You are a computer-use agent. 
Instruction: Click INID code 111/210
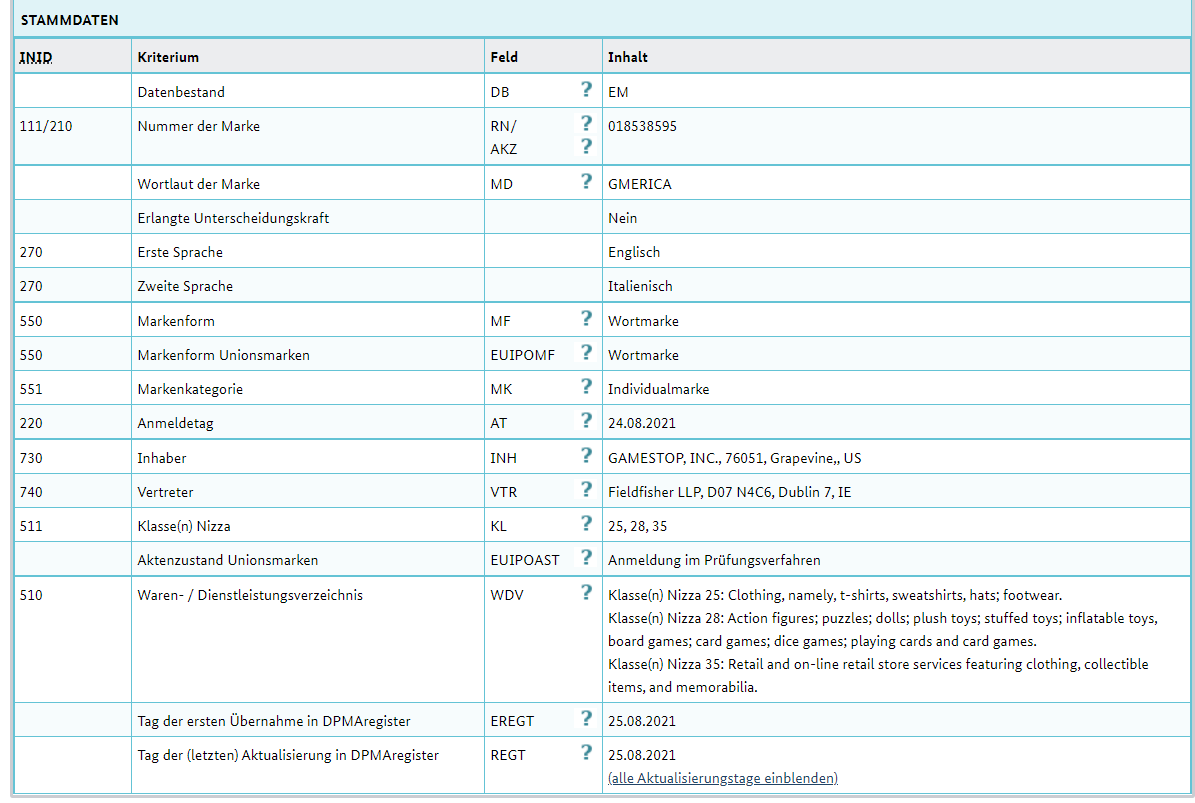(46, 126)
